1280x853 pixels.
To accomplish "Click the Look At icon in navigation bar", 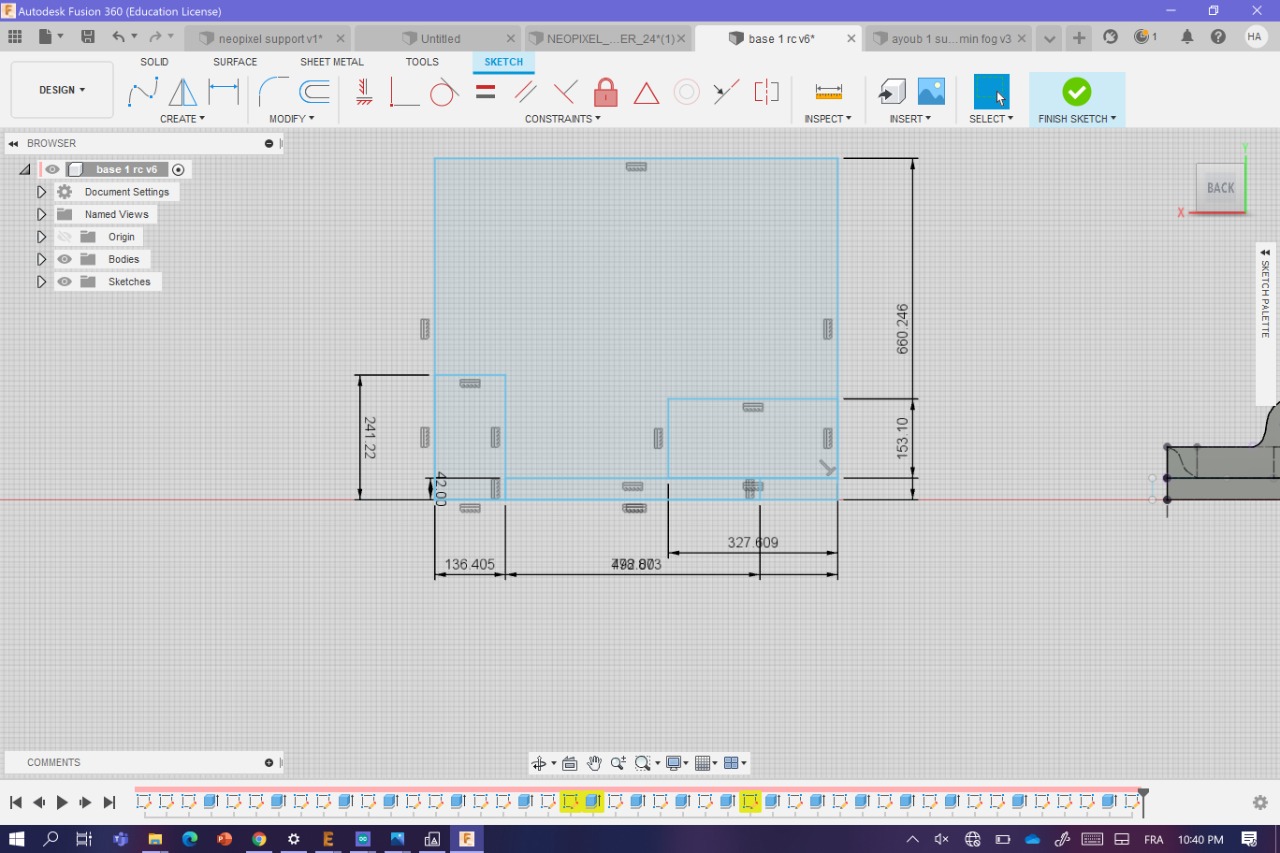I will tap(570, 763).
